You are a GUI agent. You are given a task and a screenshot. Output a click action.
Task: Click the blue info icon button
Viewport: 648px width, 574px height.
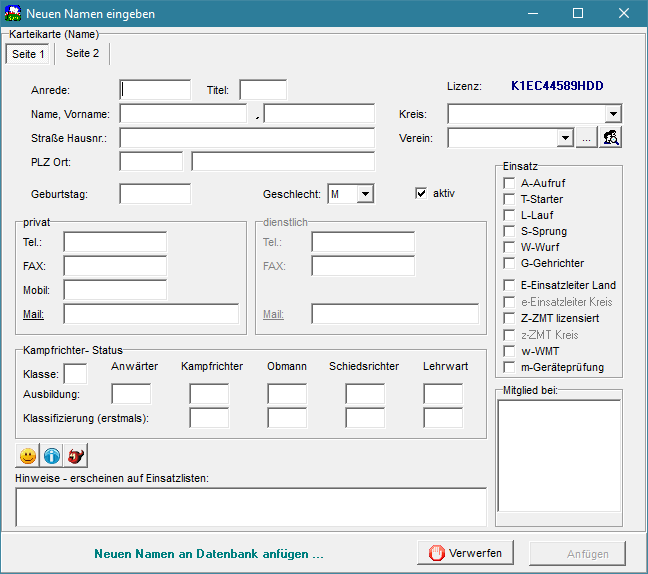(x=52, y=456)
